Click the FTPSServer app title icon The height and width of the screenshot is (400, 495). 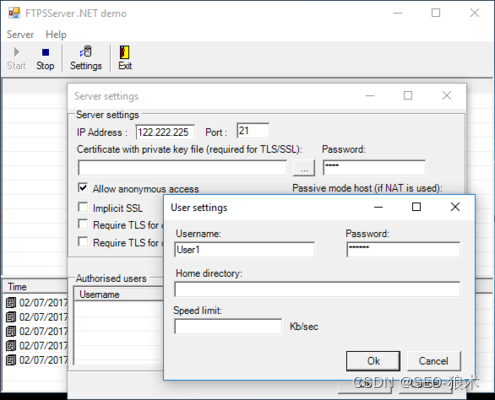pyautogui.click(x=14, y=13)
